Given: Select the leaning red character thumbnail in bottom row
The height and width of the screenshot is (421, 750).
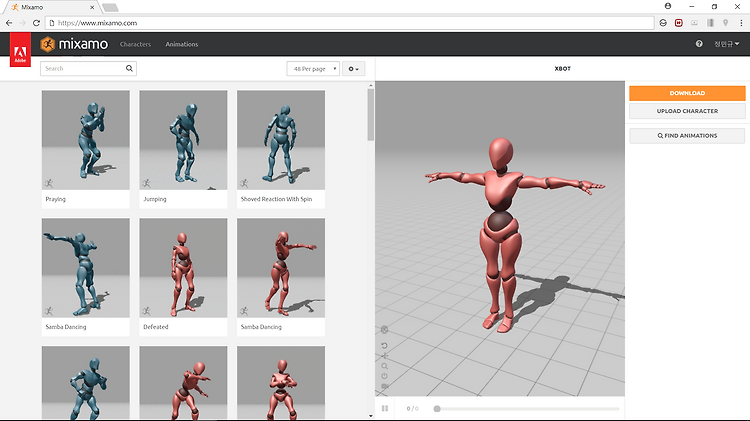Looking at the screenshot, I should tap(183, 383).
